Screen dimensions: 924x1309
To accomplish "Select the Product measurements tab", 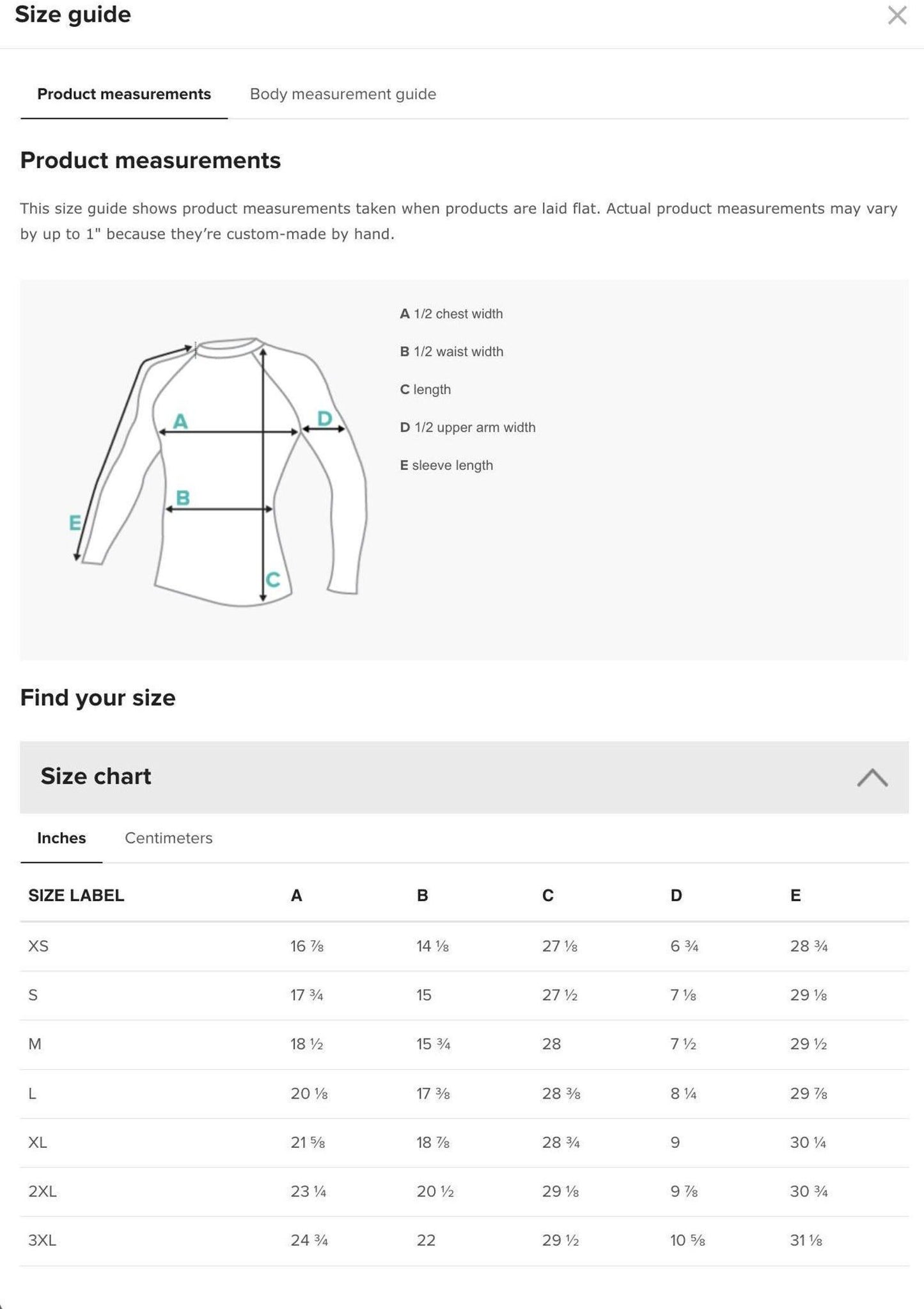I will (x=124, y=94).
